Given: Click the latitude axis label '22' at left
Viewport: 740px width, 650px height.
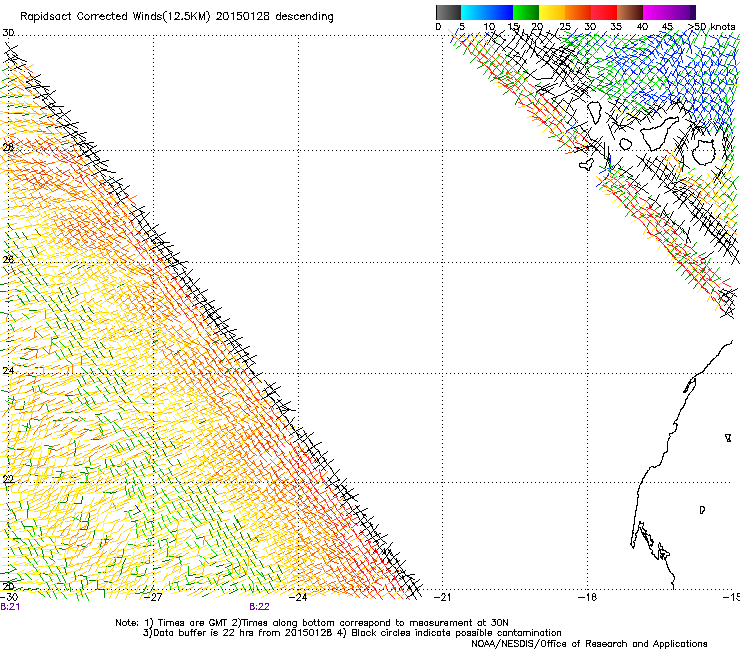Looking at the screenshot, I should [8, 480].
